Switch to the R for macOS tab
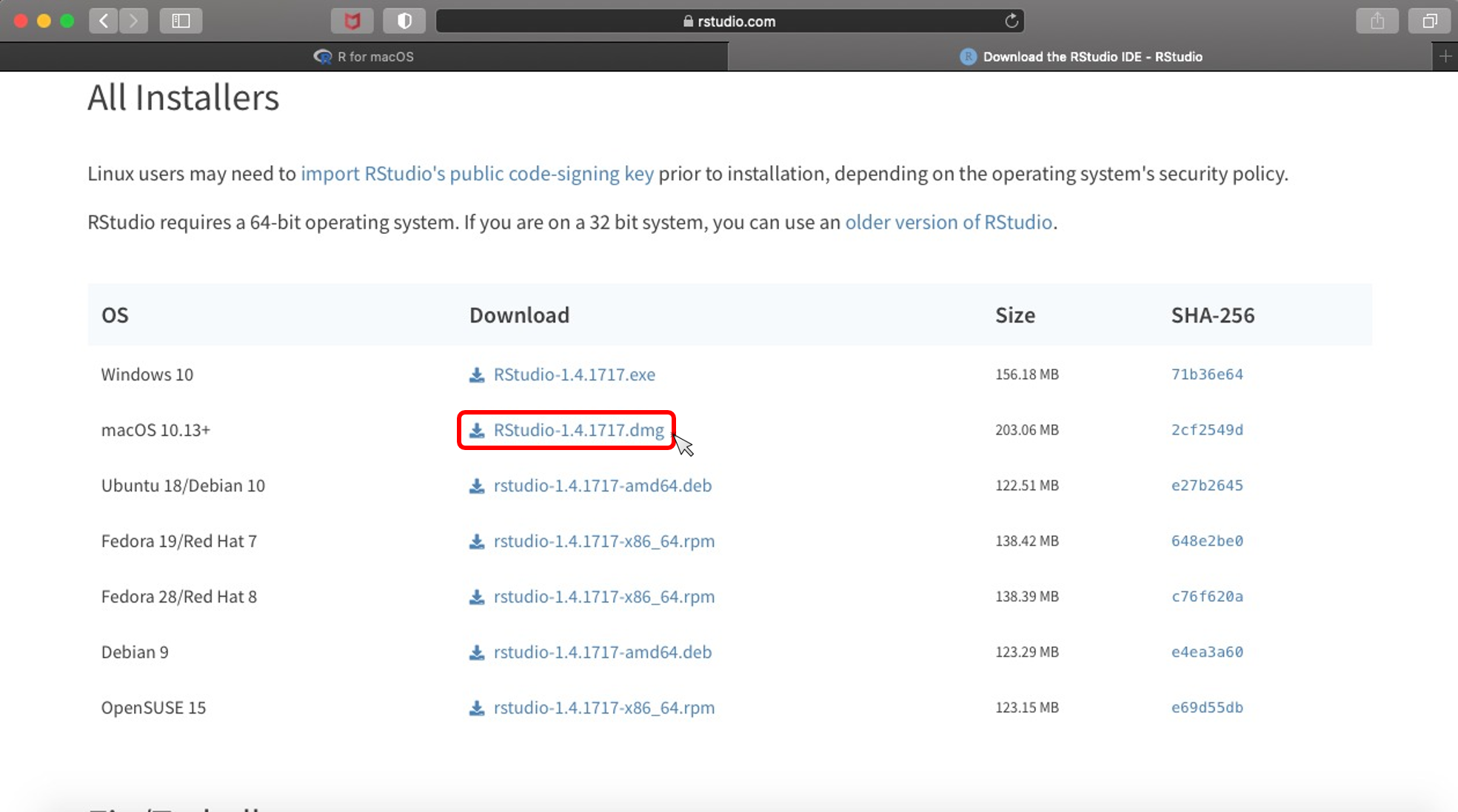 click(x=364, y=56)
